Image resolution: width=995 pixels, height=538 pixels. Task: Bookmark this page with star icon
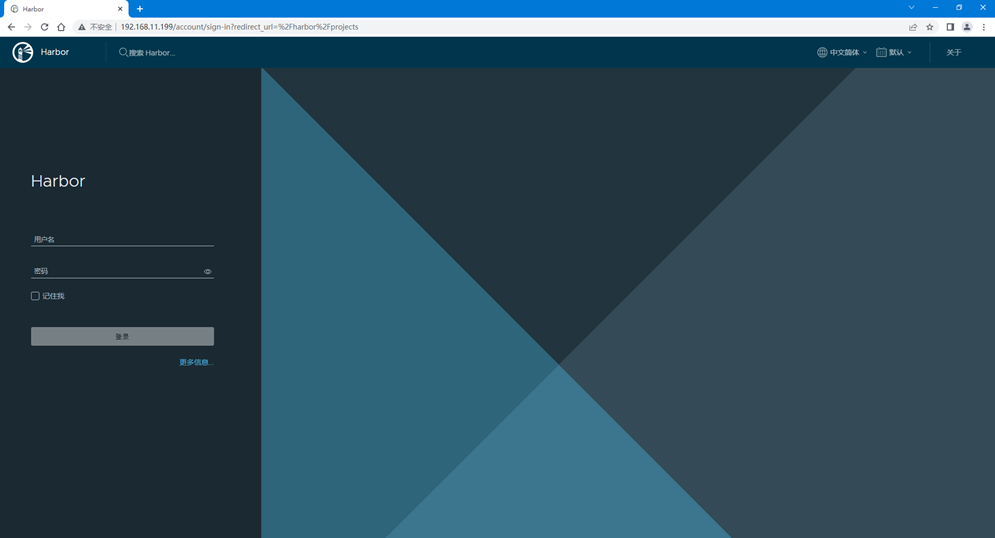pyautogui.click(x=930, y=27)
